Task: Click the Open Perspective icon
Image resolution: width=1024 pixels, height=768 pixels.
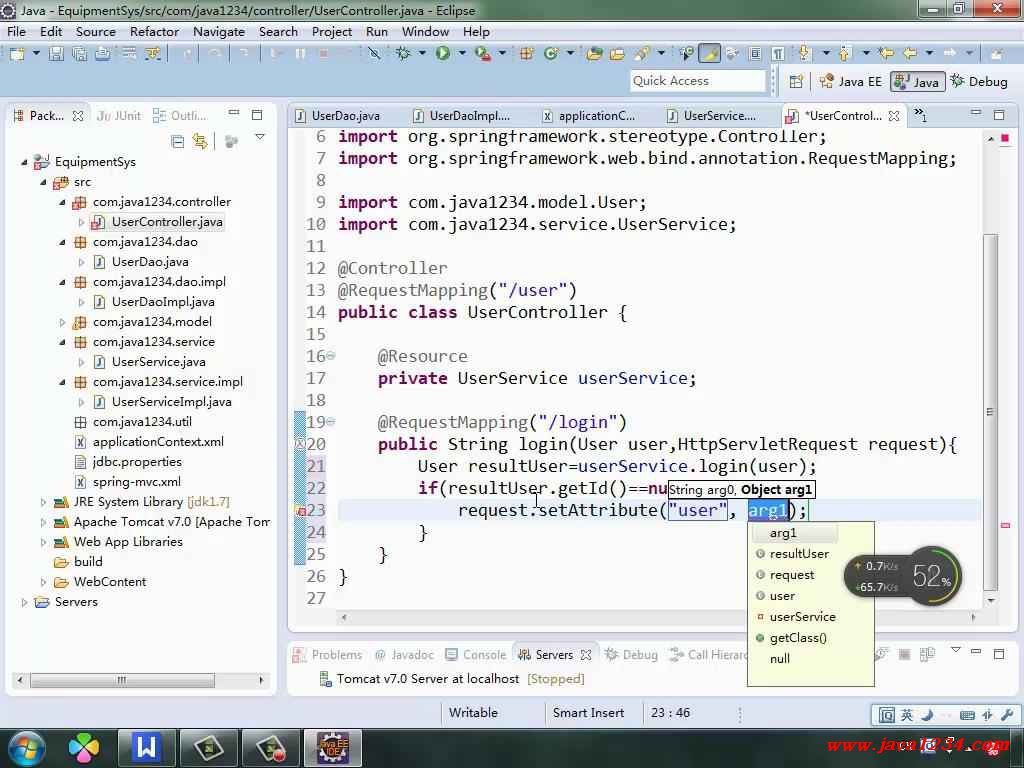Action: point(796,82)
